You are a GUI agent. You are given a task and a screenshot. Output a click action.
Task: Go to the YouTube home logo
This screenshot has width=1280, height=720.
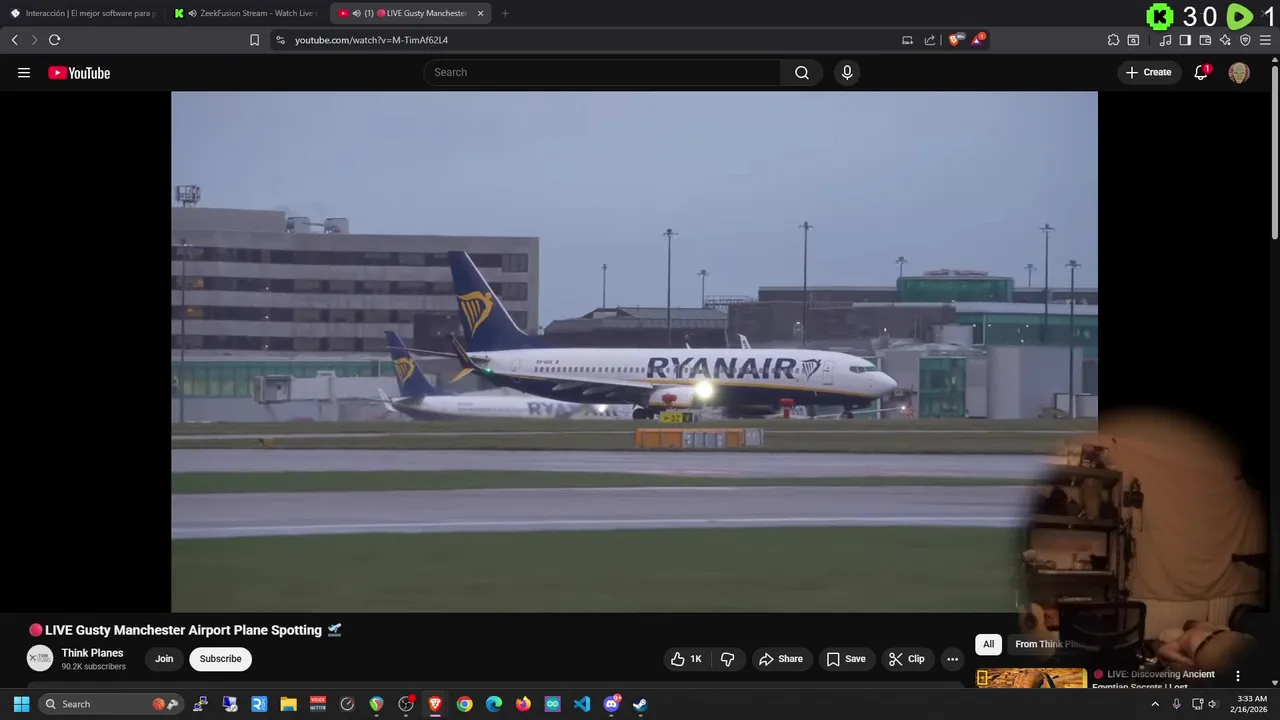(79, 72)
